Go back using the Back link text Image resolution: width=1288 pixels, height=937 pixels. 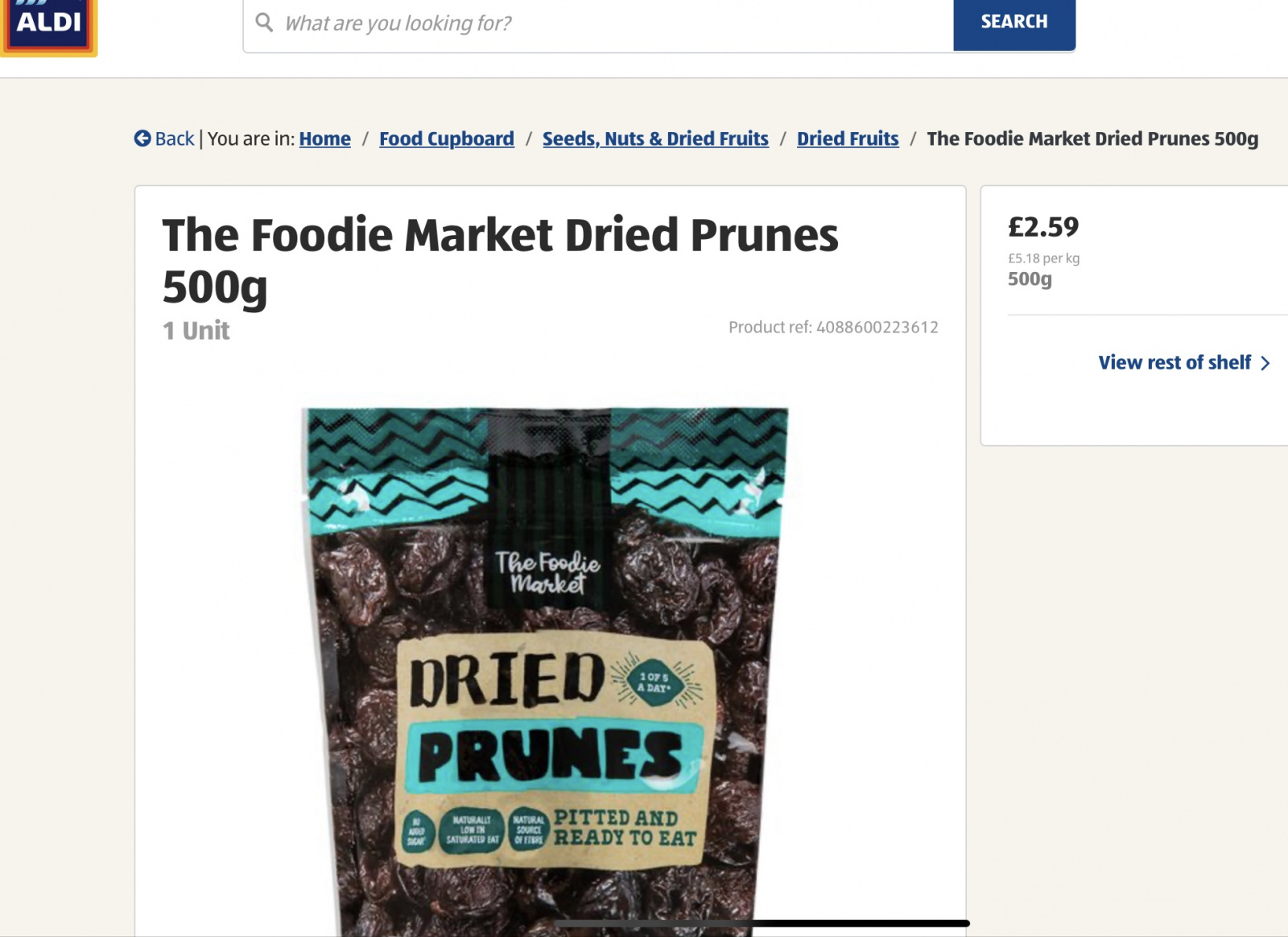[x=175, y=138]
